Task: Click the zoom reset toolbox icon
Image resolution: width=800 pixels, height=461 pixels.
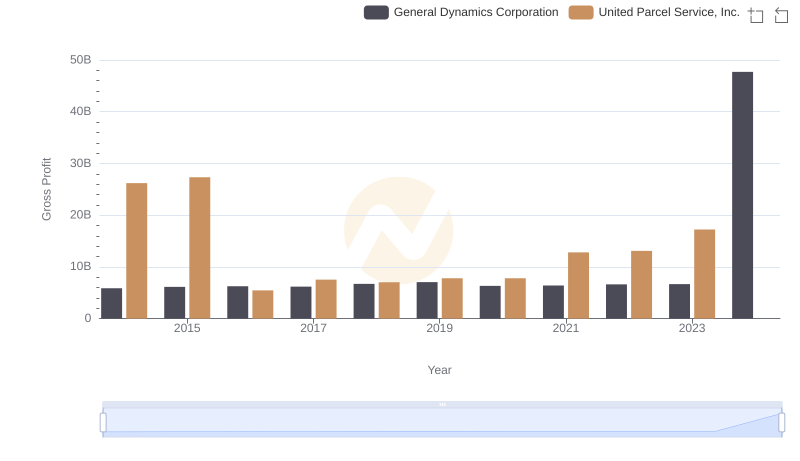Action: point(781,15)
